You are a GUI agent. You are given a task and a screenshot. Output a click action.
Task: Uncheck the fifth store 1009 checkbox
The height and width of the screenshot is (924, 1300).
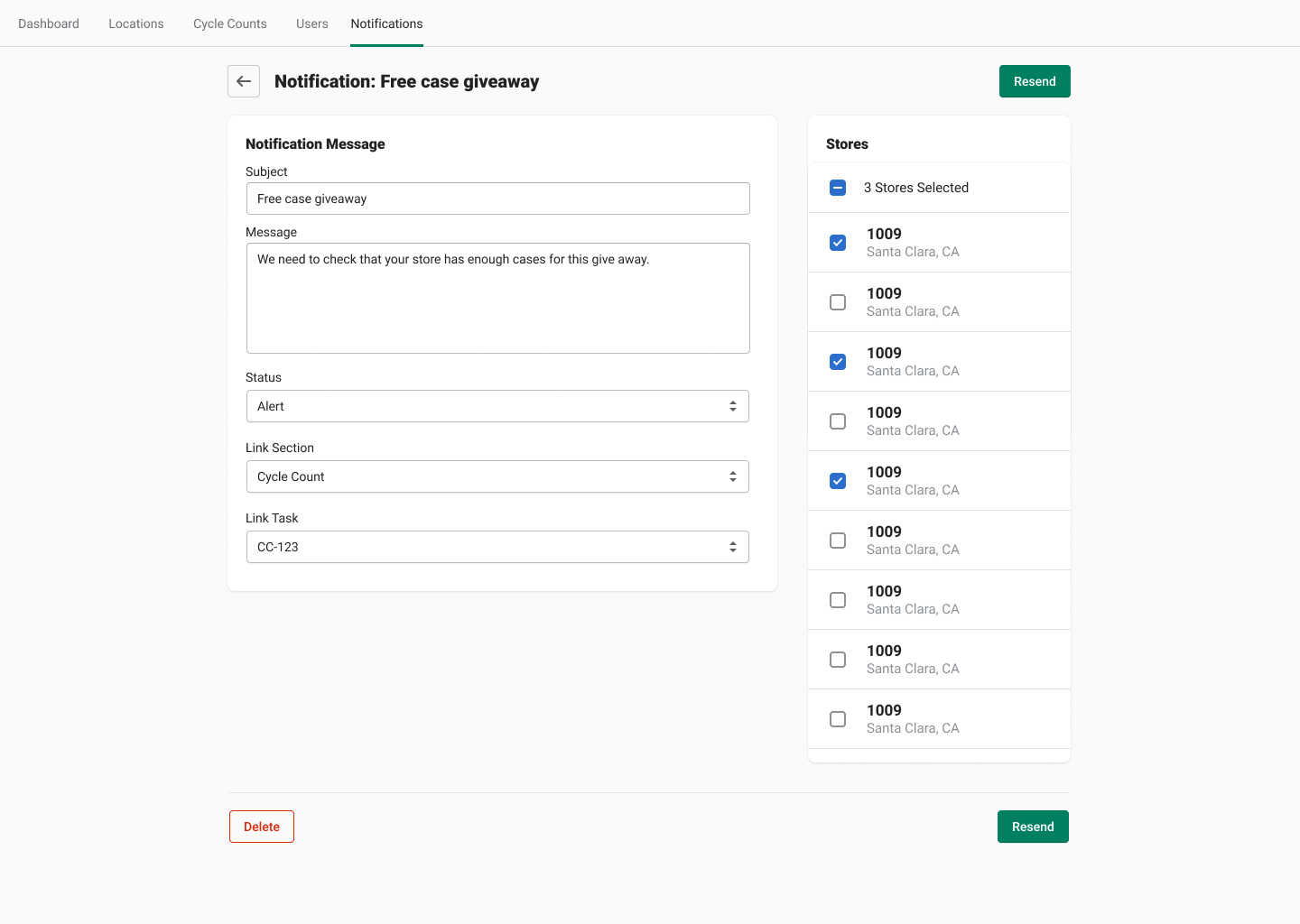(x=838, y=481)
